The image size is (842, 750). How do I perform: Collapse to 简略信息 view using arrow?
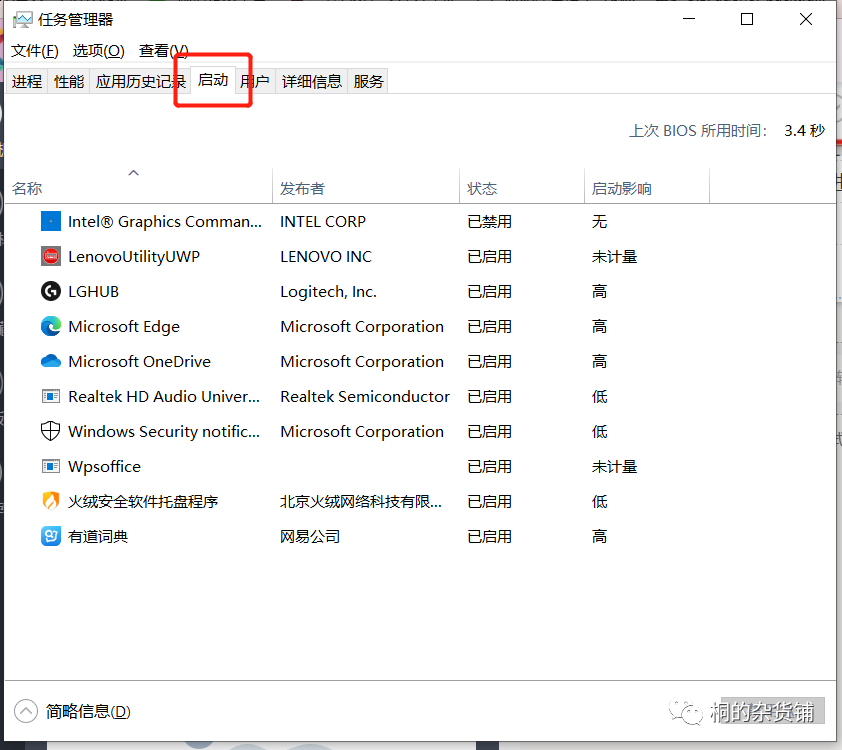point(27,711)
